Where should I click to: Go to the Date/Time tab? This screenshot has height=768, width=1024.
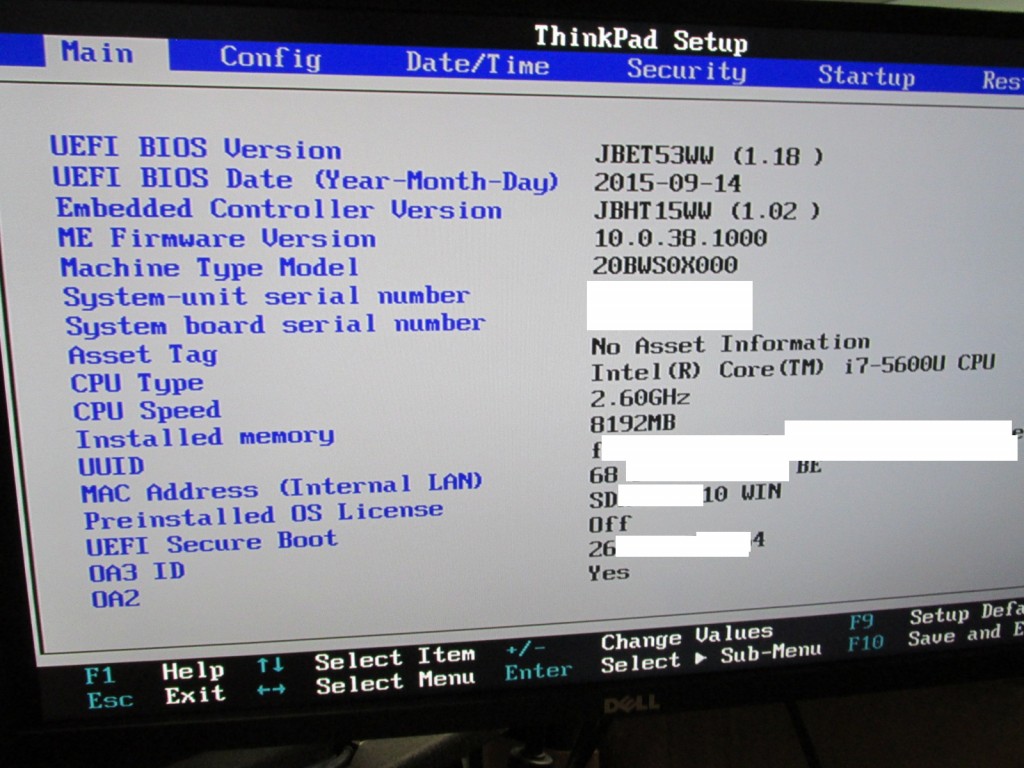point(477,63)
